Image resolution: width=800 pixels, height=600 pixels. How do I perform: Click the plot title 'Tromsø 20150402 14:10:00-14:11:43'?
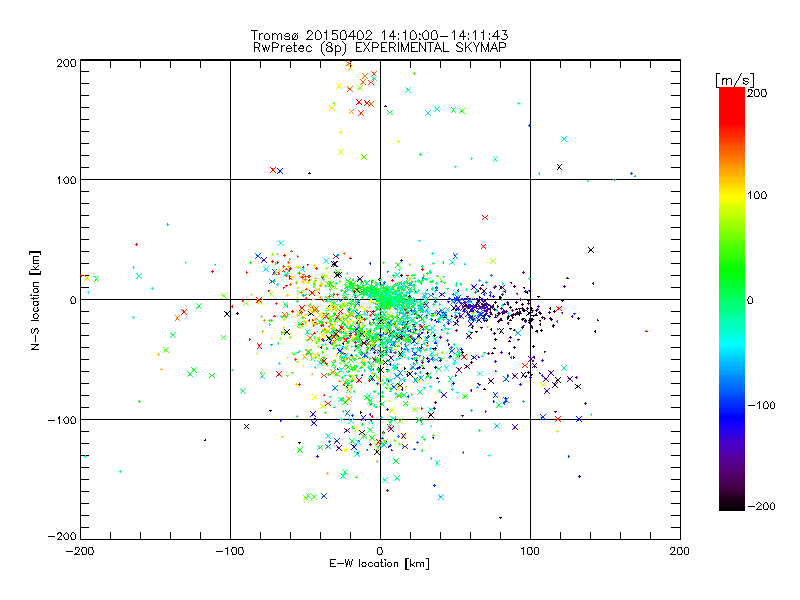point(379,35)
